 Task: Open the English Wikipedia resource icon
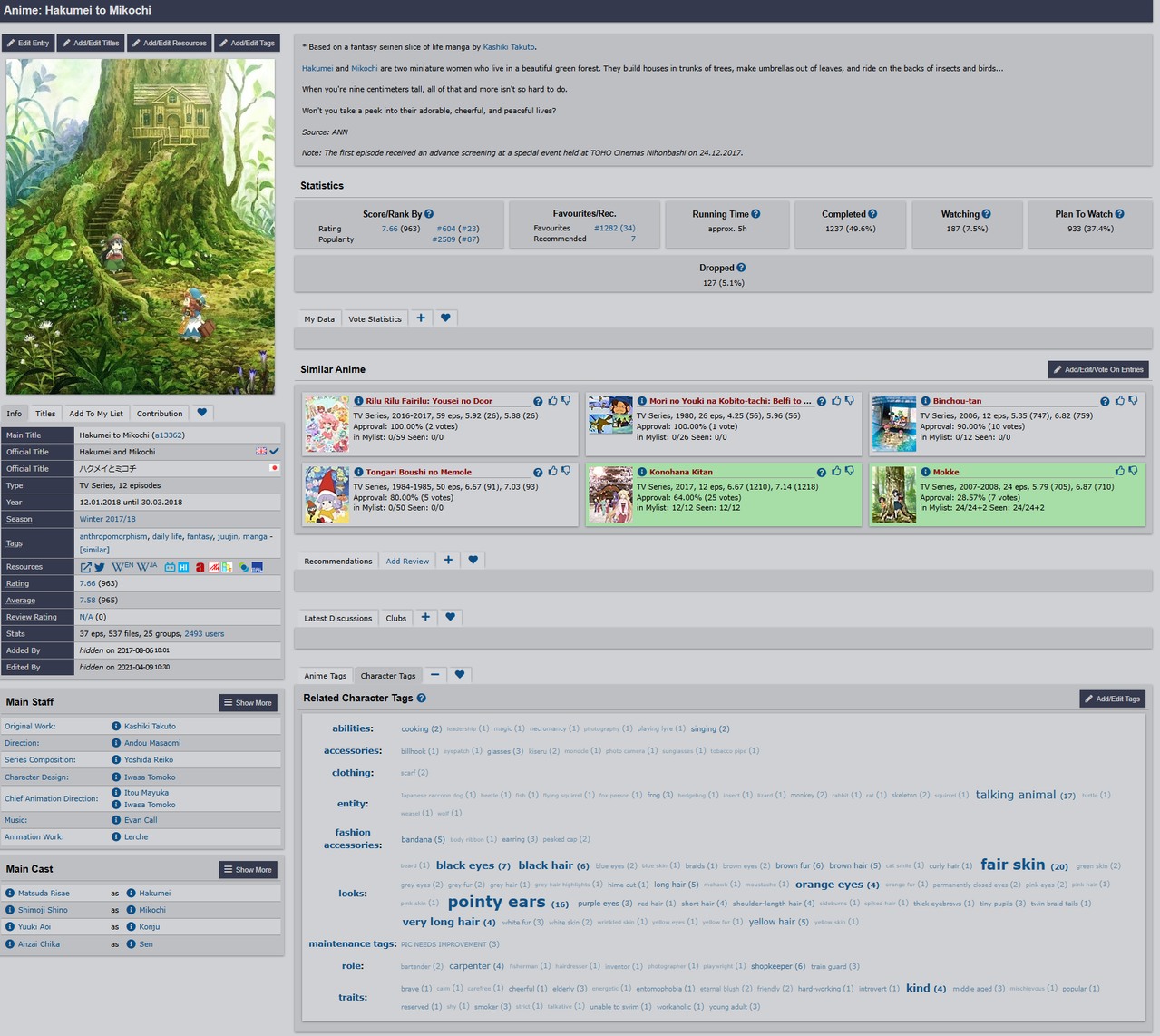[122, 567]
